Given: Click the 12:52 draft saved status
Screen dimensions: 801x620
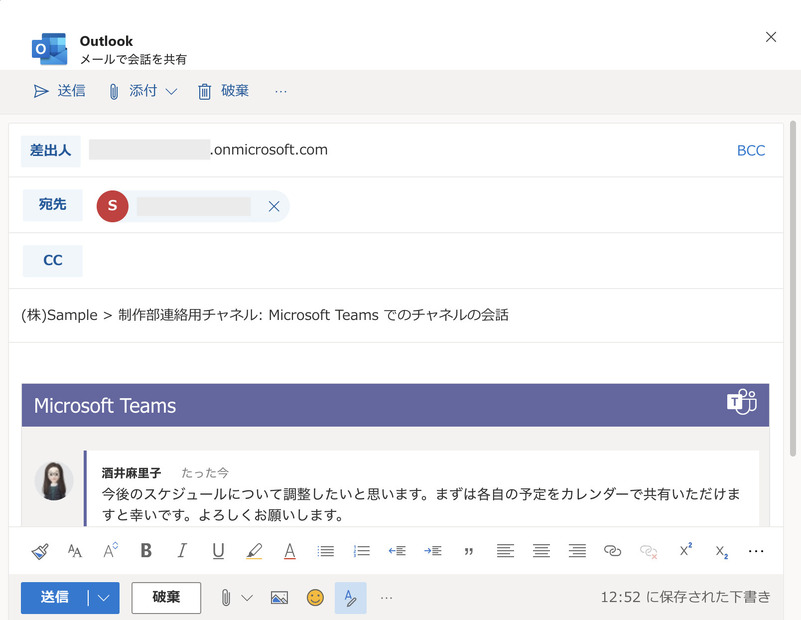Looking at the screenshot, I should [686, 597].
